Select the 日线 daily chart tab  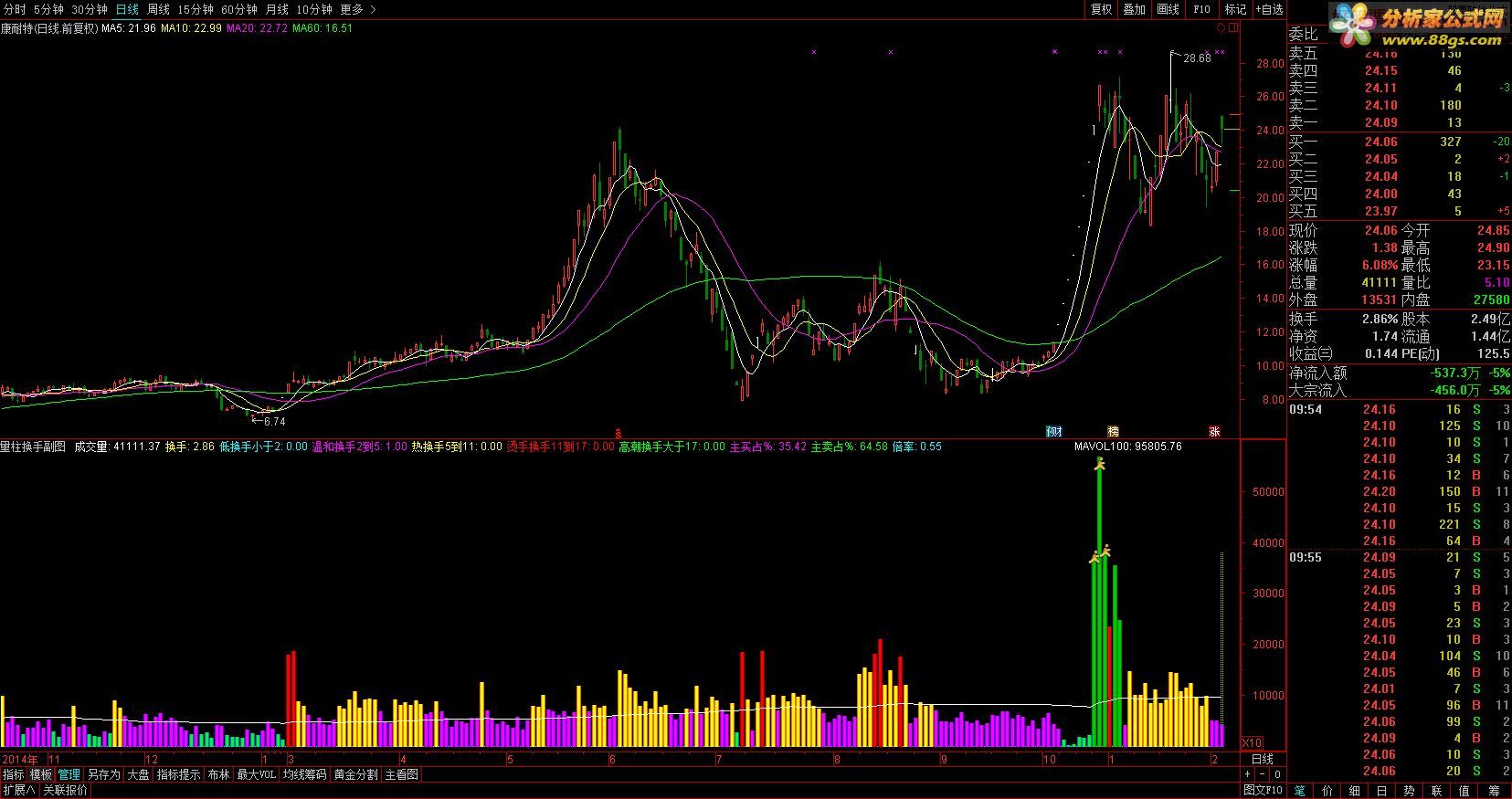click(127, 9)
